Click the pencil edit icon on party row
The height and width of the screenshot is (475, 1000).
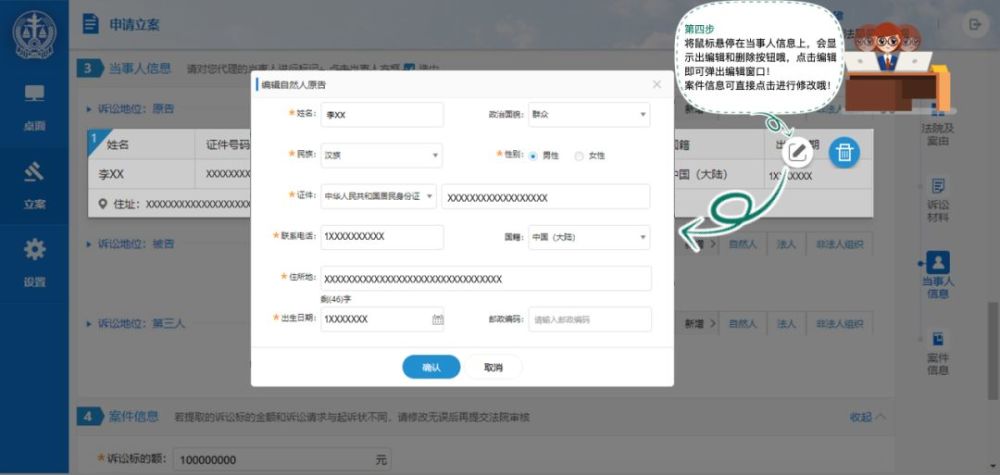tap(797, 152)
